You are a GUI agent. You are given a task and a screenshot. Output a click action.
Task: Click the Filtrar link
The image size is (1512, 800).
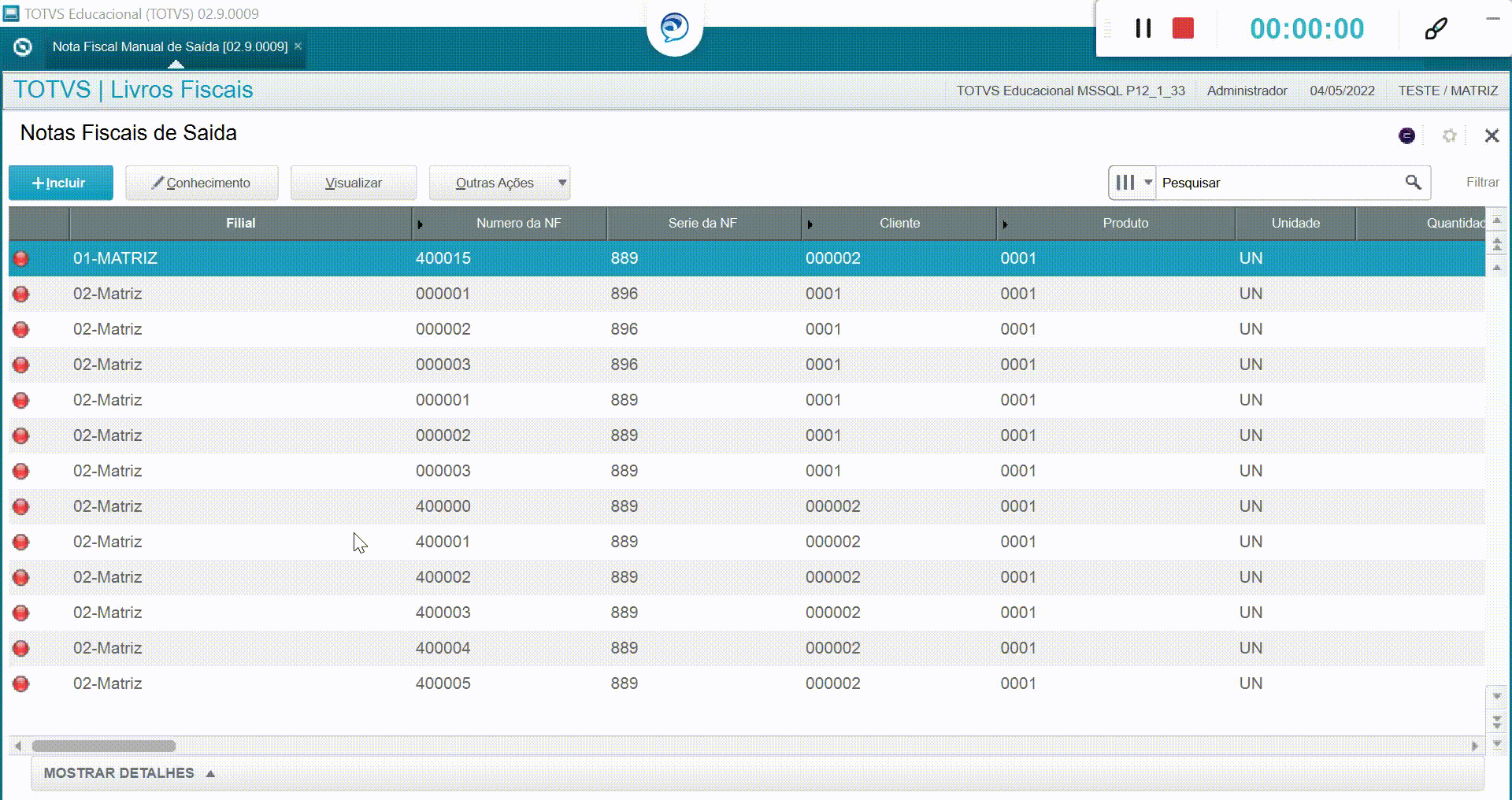pyautogui.click(x=1482, y=182)
